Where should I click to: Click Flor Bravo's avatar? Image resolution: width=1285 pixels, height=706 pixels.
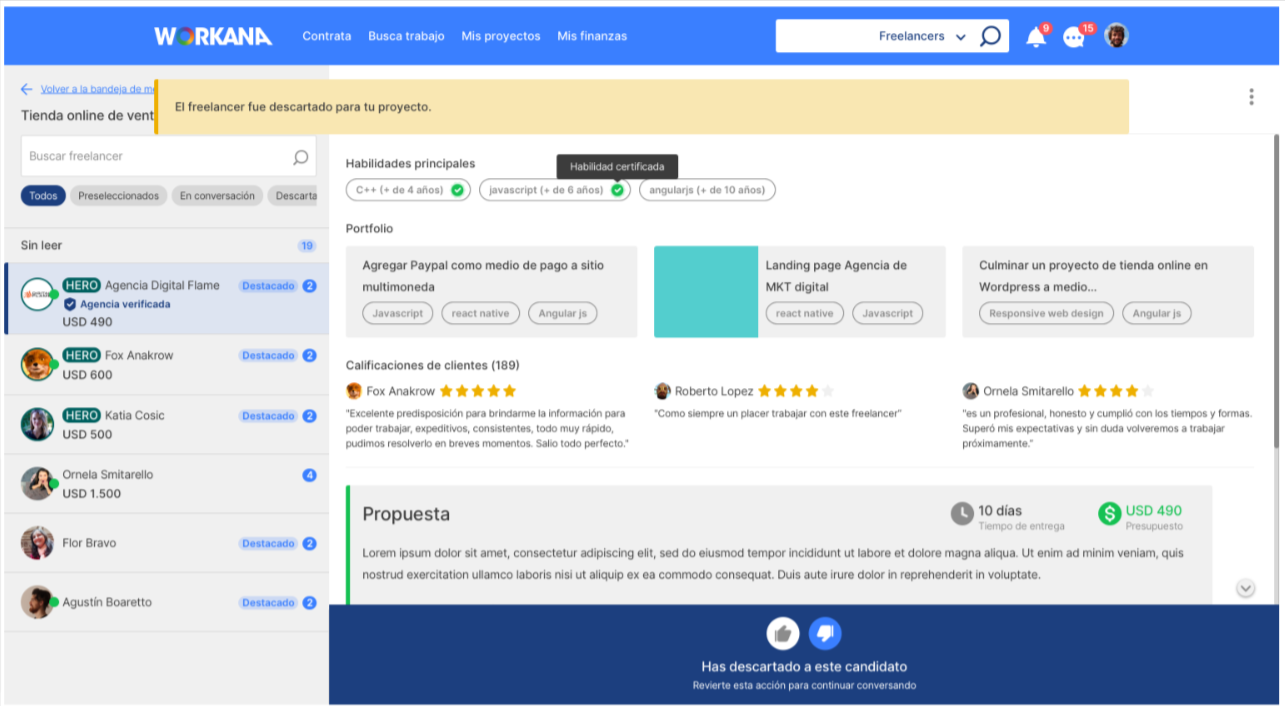37,543
